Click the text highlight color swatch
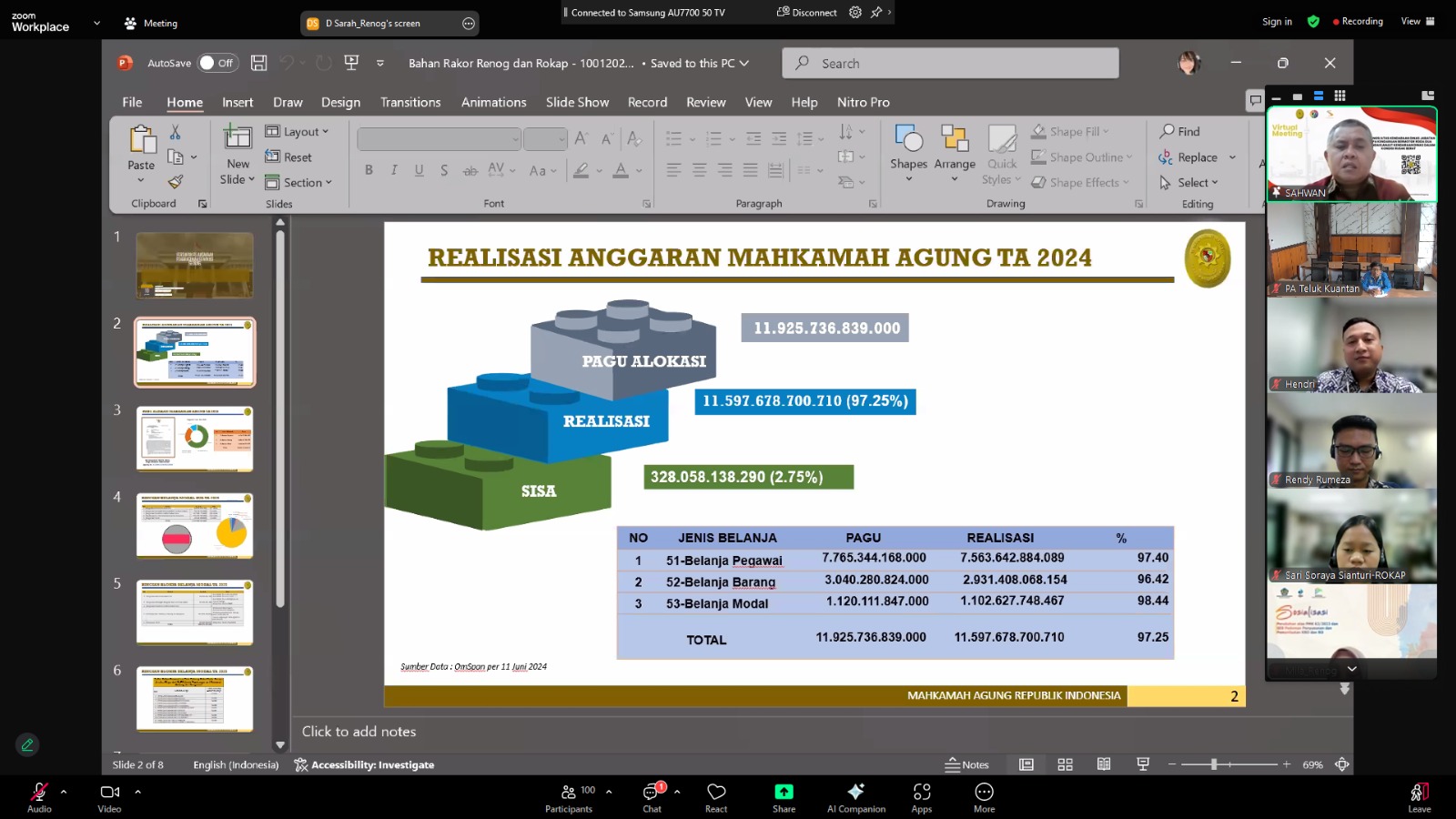Image resolution: width=1456 pixels, height=819 pixels. 581,170
